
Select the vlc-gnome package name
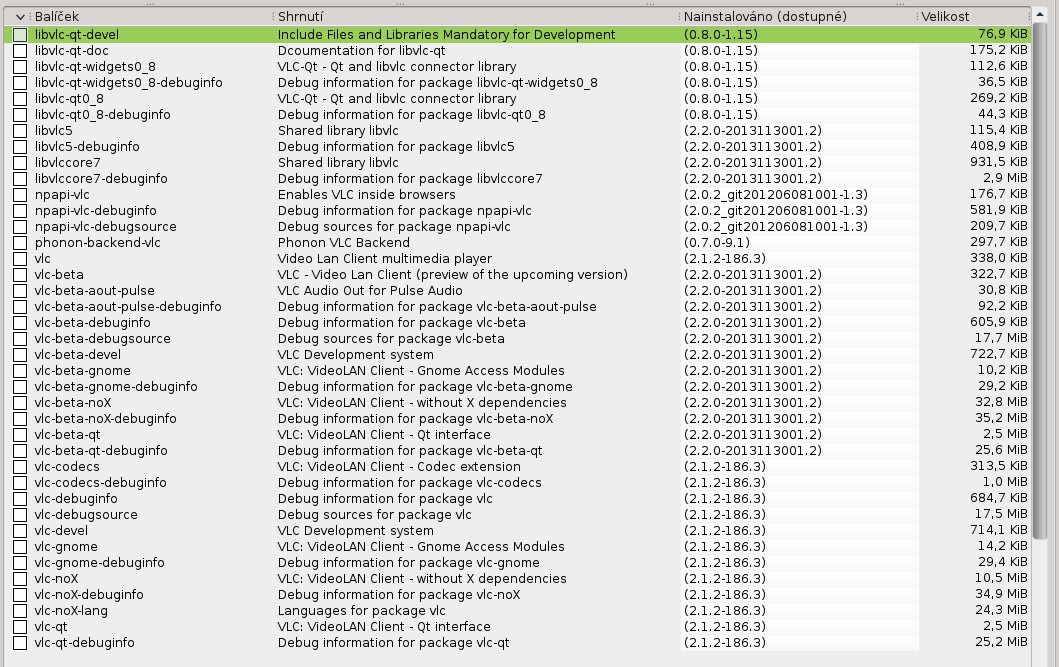pos(66,547)
